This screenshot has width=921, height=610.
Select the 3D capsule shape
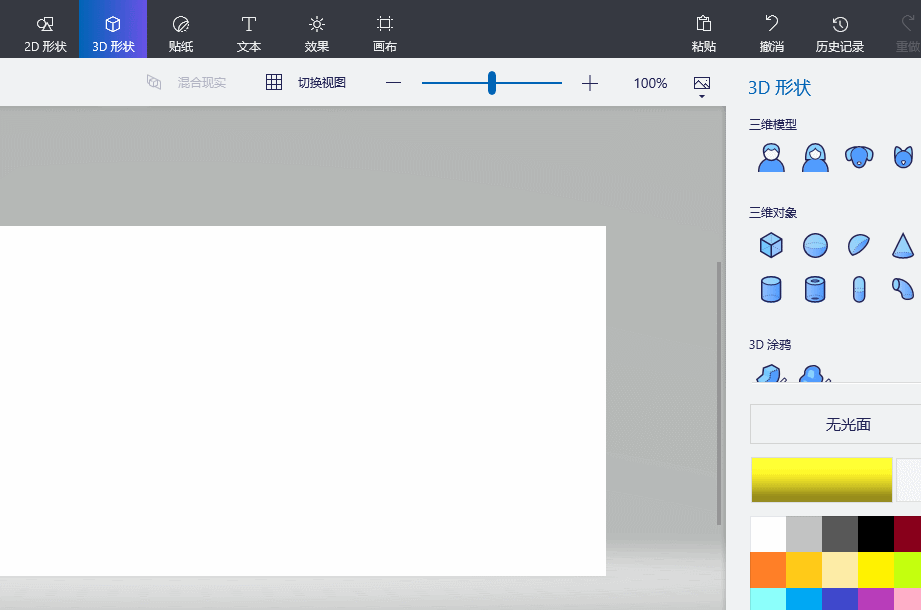tap(859, 289)
